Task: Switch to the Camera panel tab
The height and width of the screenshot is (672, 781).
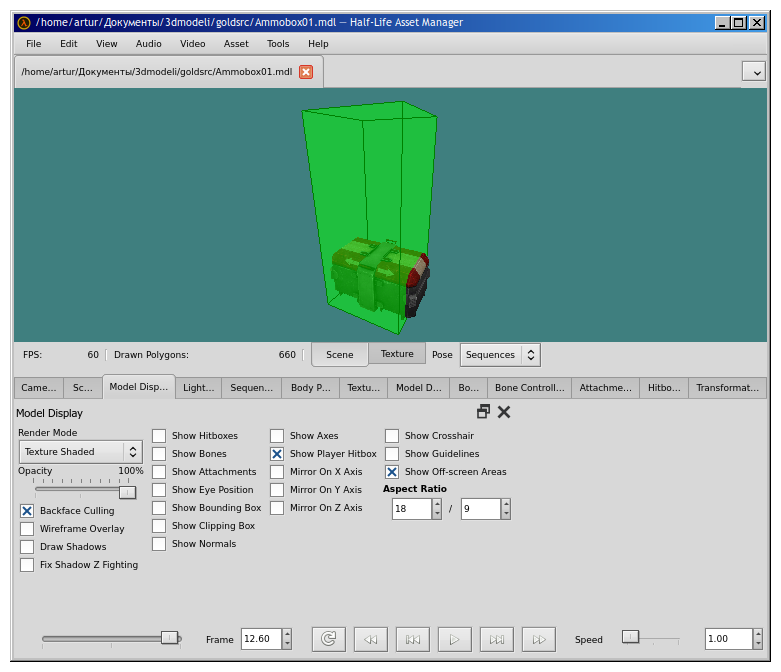Action: 39,388
